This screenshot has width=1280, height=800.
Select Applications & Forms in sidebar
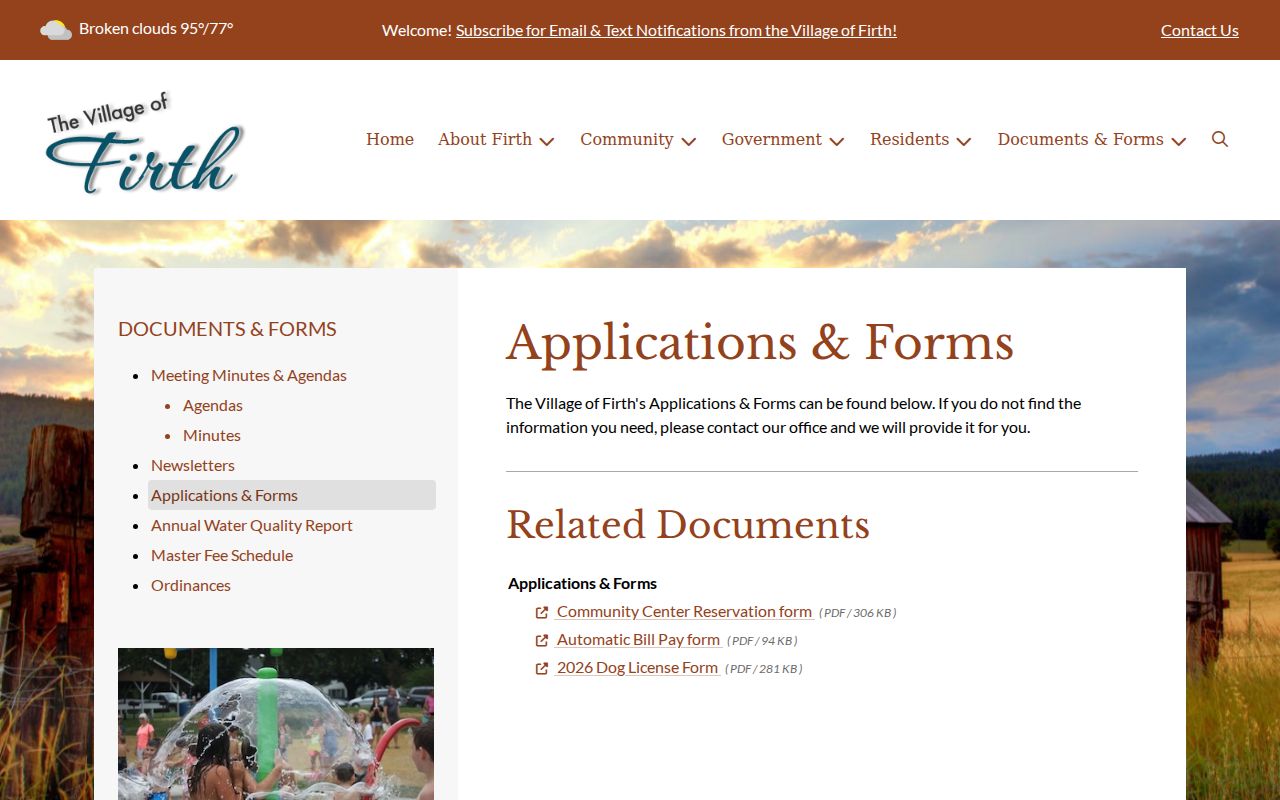click(x=292, y=495)
